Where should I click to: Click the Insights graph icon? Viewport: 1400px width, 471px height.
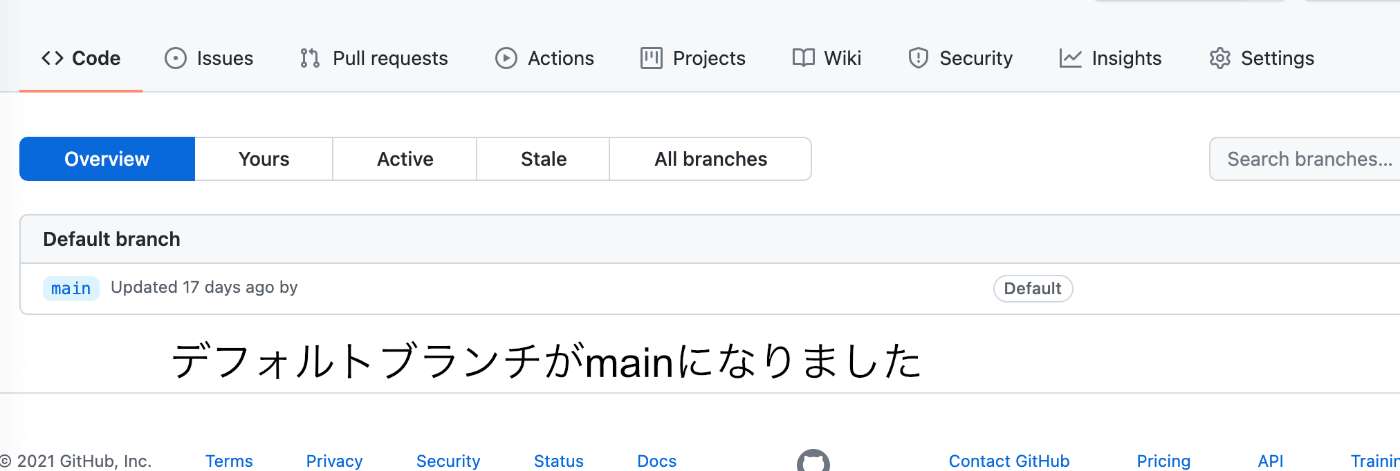coord(1070,58)
